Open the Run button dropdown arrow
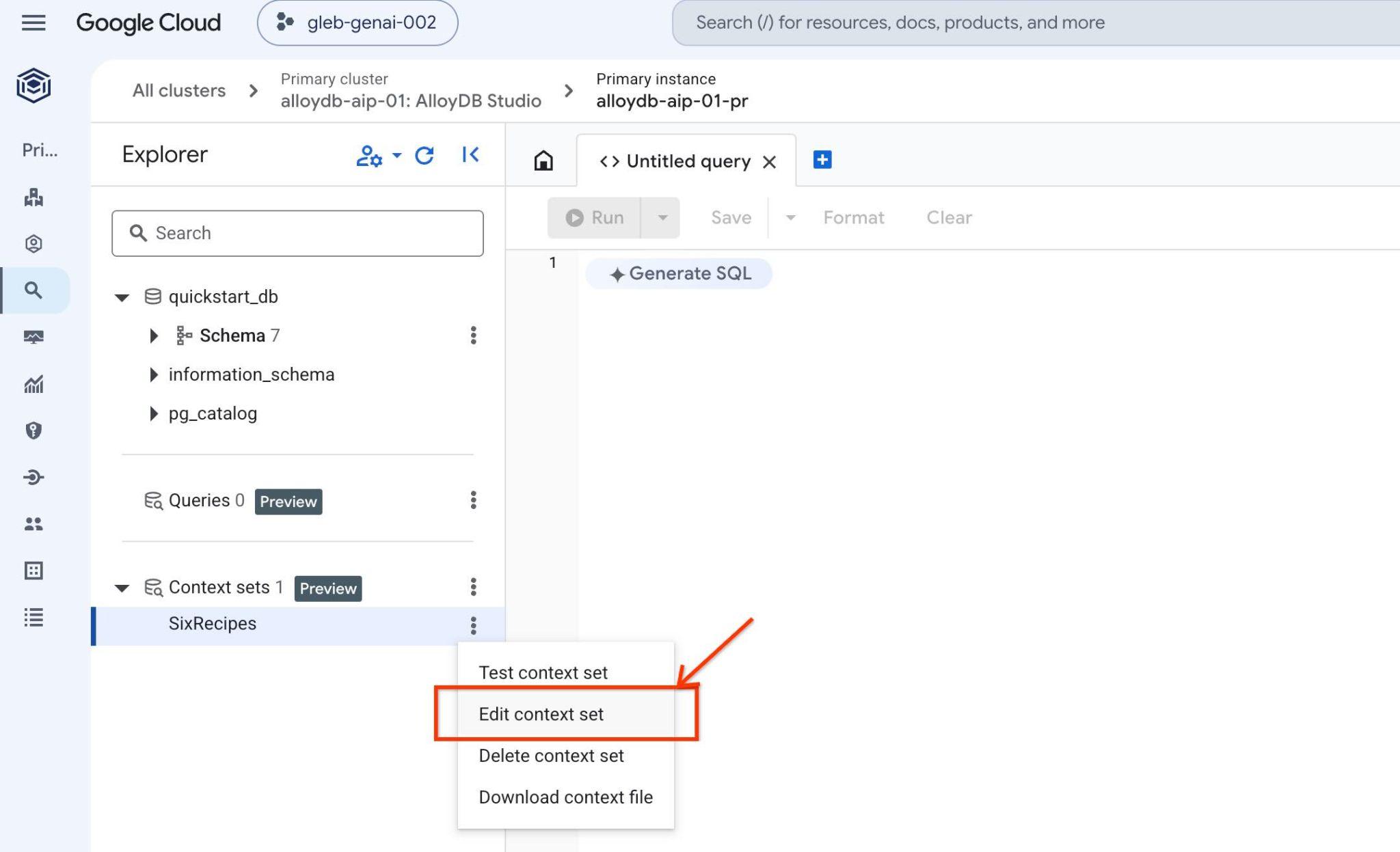This screenshot has height=852, width=1400. coord(662,218)
